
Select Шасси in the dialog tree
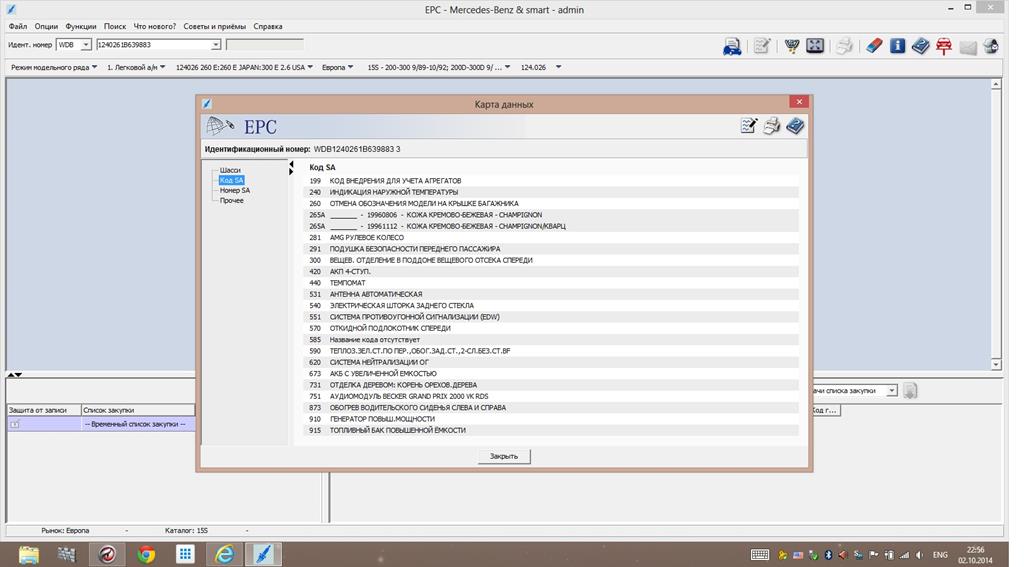click(230, 170)
